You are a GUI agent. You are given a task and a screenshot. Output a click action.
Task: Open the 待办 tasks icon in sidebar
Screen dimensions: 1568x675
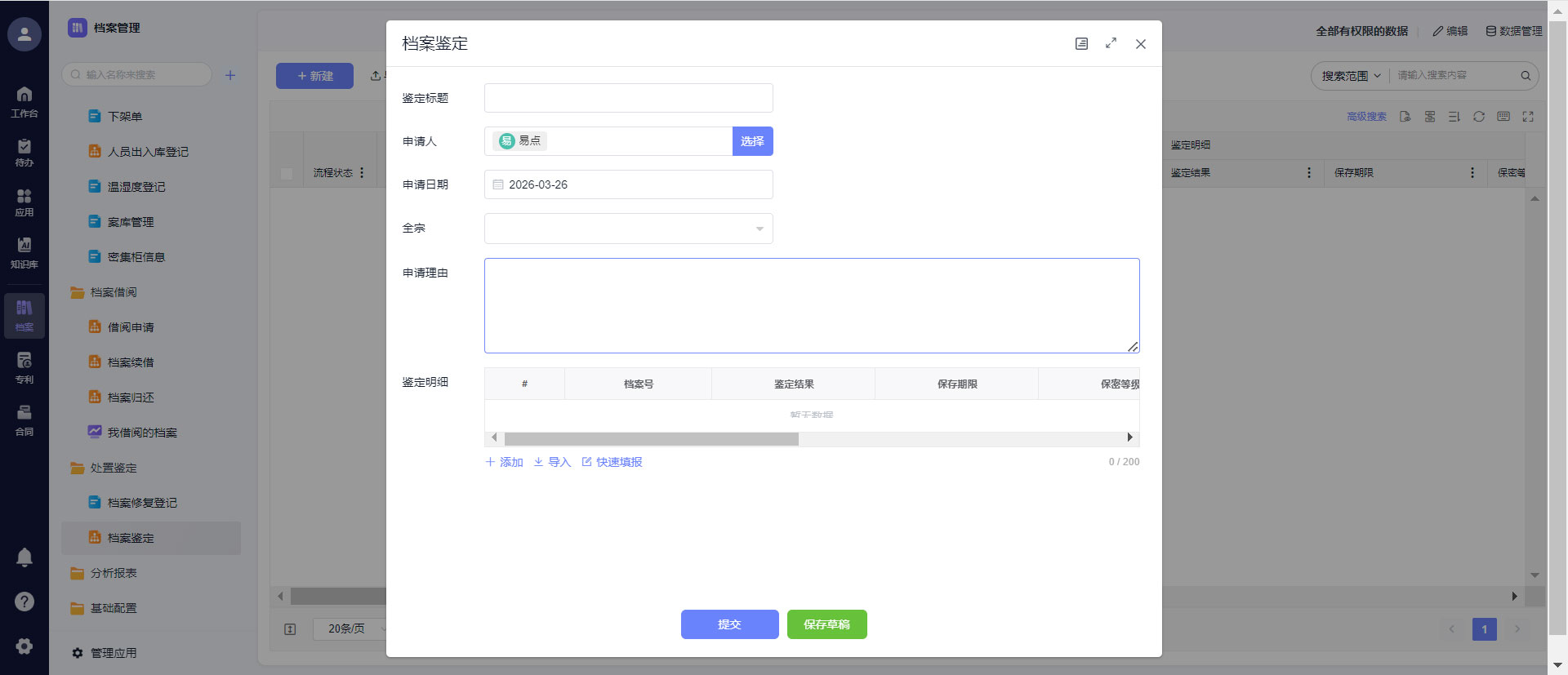click(24, 152)
